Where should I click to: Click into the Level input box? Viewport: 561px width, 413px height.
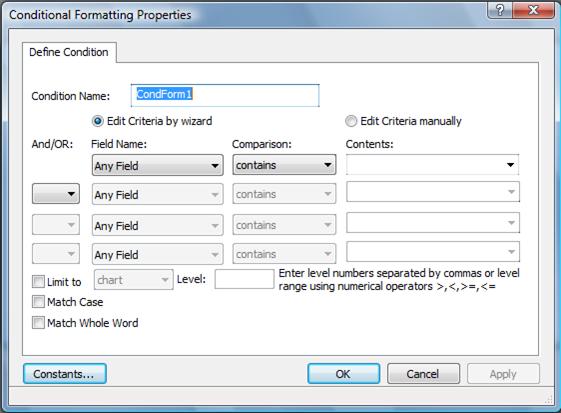(x=244, y=279)
